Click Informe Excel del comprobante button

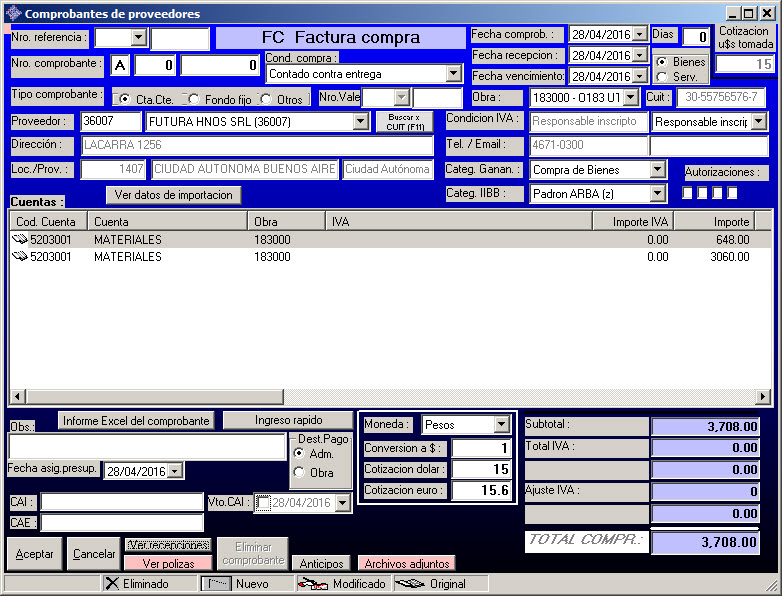pyautogui.click(x=136, y=420)
